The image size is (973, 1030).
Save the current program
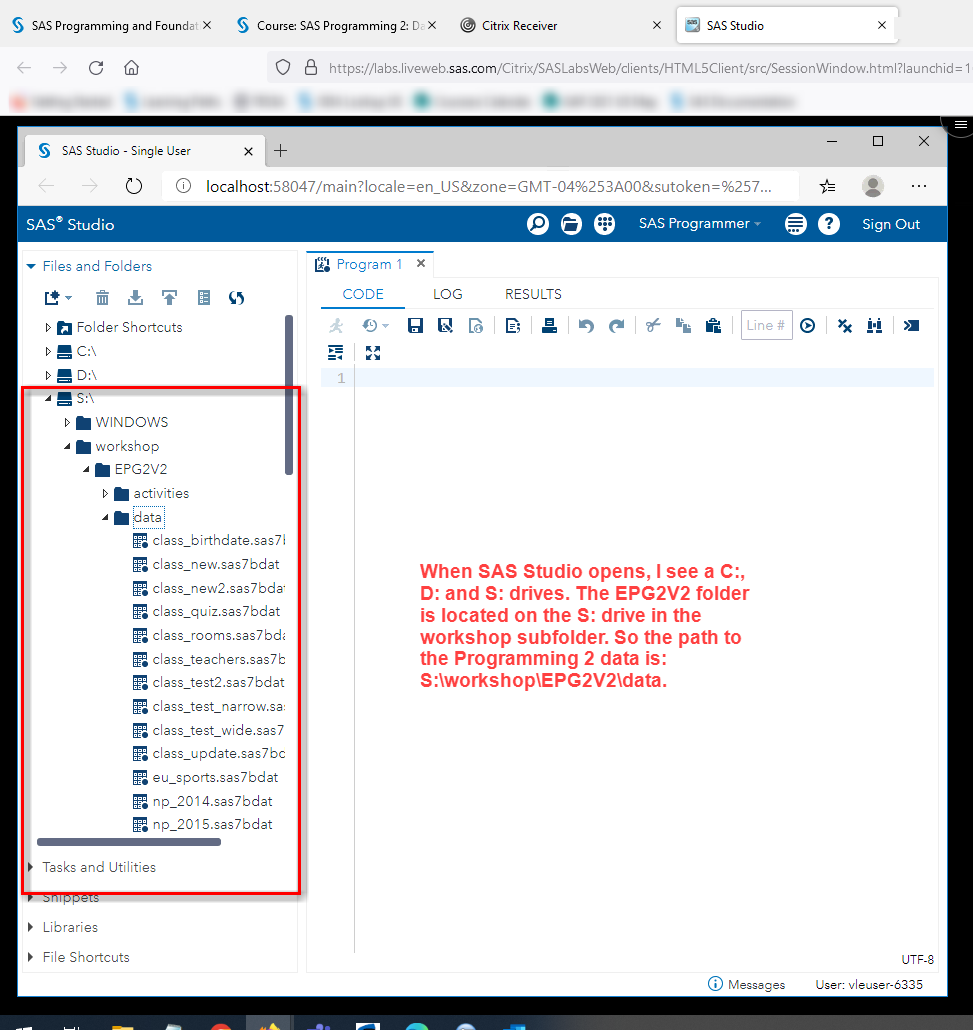click(414, 325)
